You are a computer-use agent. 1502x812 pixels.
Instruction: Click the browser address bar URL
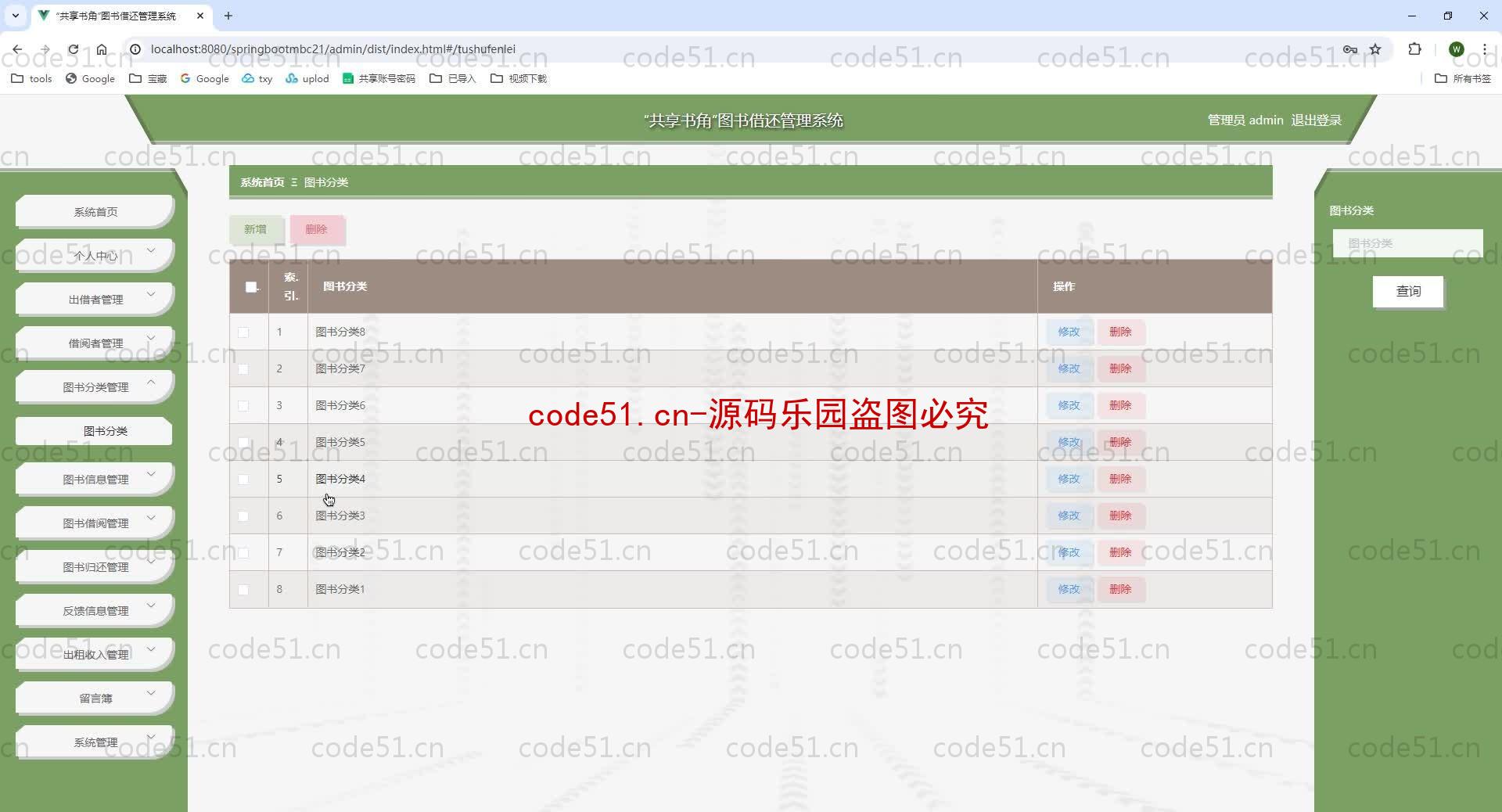coord(332,49)
